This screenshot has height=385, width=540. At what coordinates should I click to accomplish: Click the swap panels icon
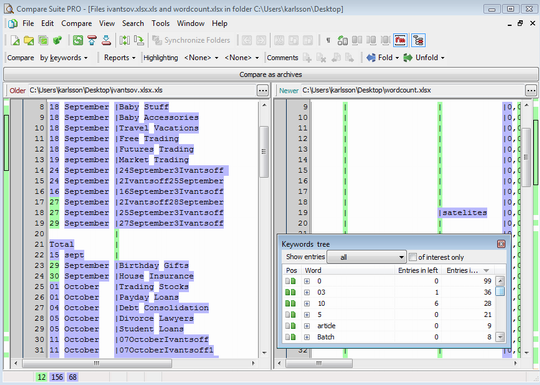[124, 40]
